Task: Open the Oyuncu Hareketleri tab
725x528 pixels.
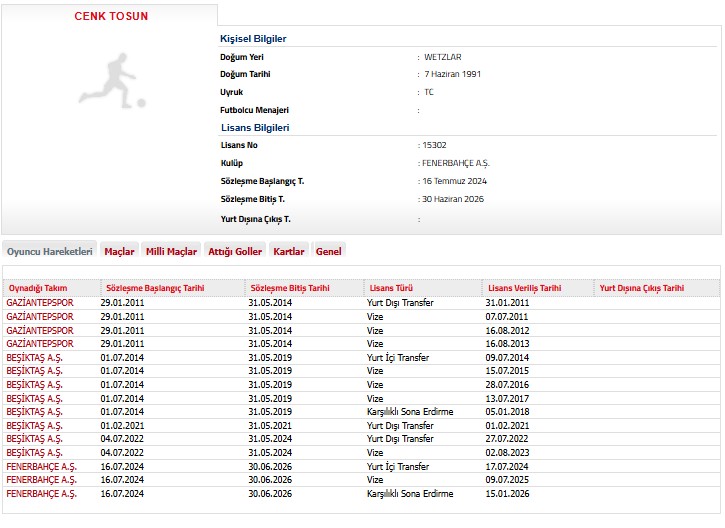Action: point(50,251)
